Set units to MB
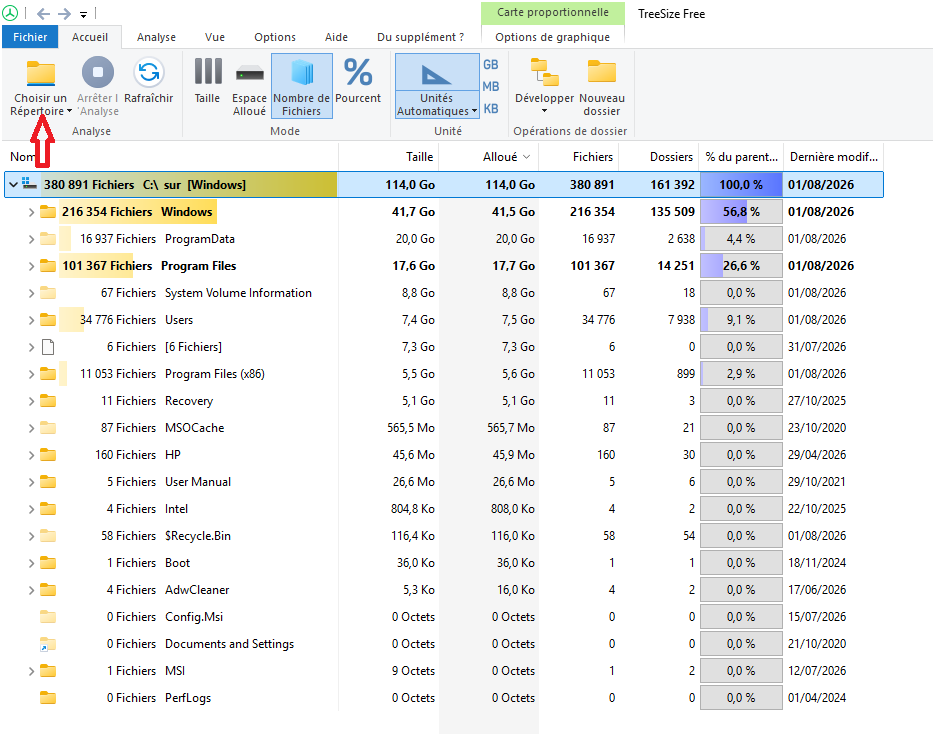The width and height of the screenshot is (935, 736). (491, 86)
